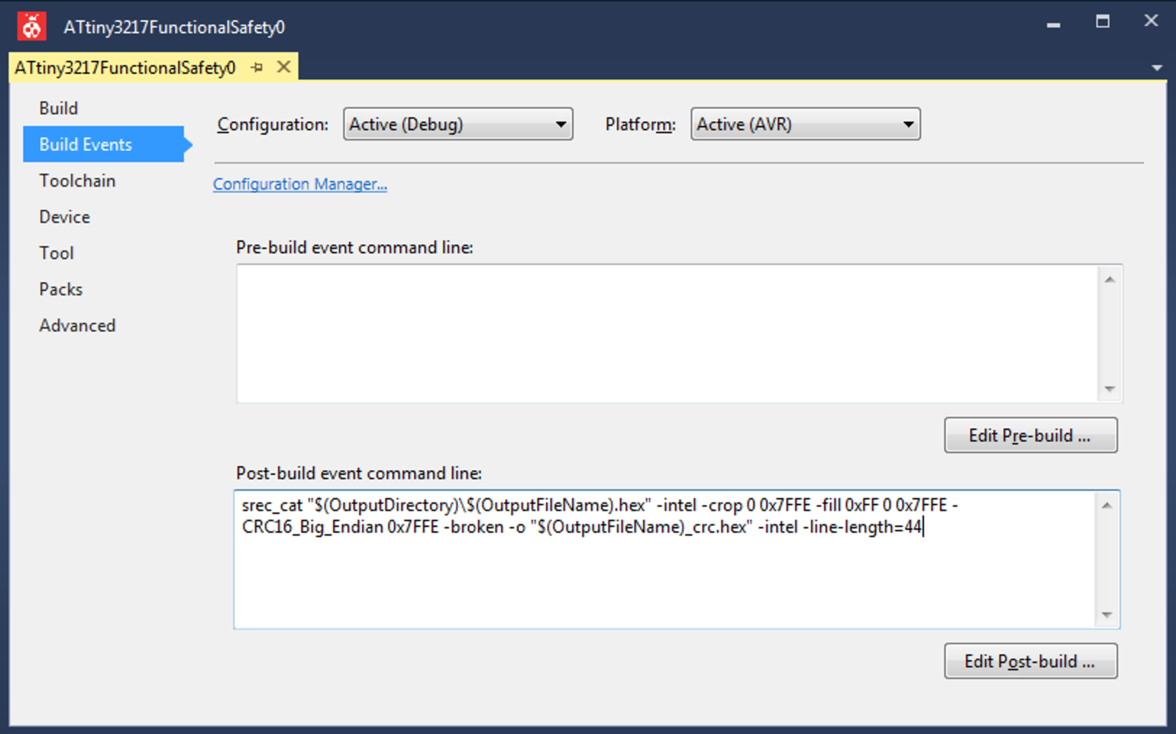This screenshot has width=1176, height=734.
Task: Close the ATtiny3217FunctionalSafety0 tab
Action: tap(283, 67)
